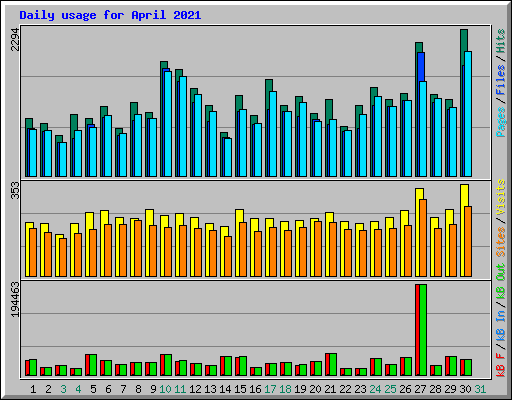Select day label 12 on the x-axis
This screenshot has width=512, height=400.
(x=195, y=389)
